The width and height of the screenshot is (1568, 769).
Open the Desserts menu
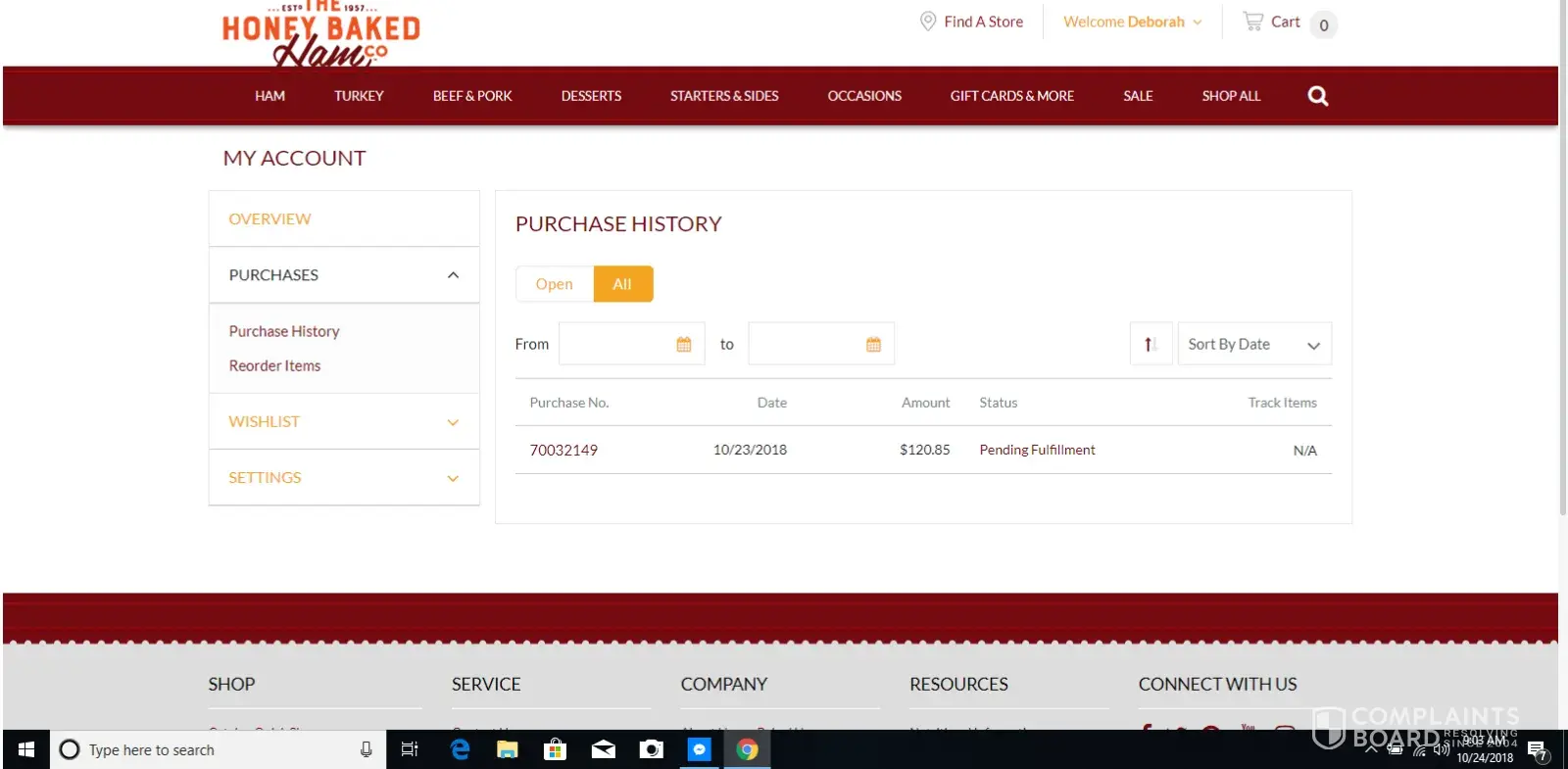point(591,96)
